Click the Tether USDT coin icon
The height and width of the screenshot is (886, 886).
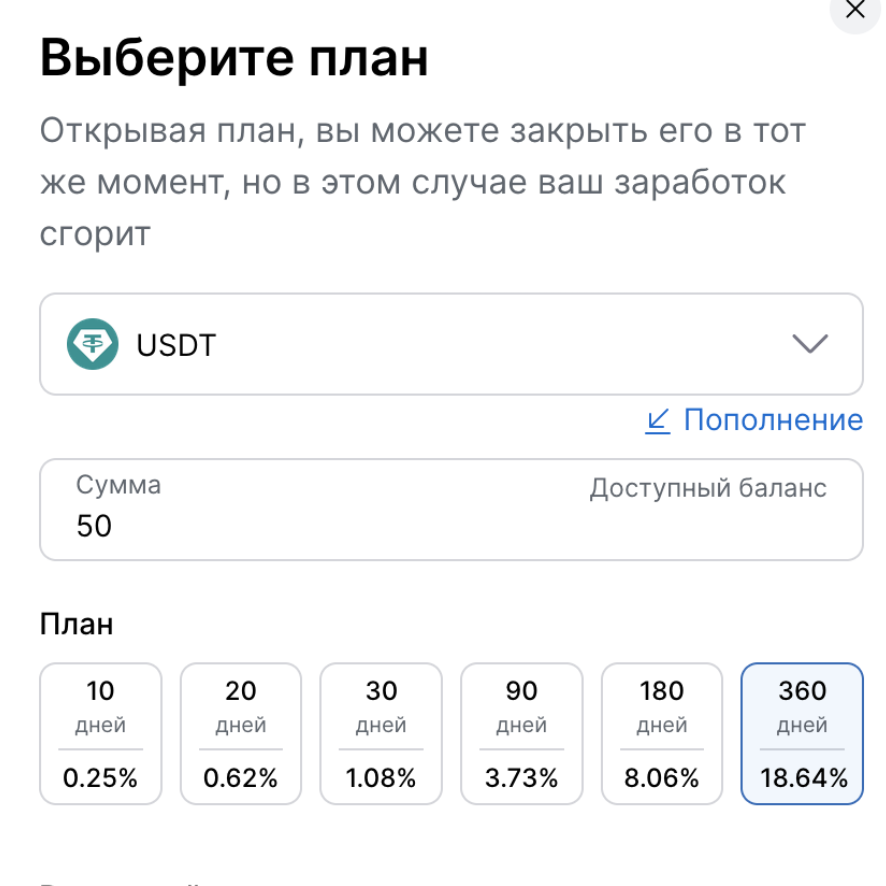(92, 344)
